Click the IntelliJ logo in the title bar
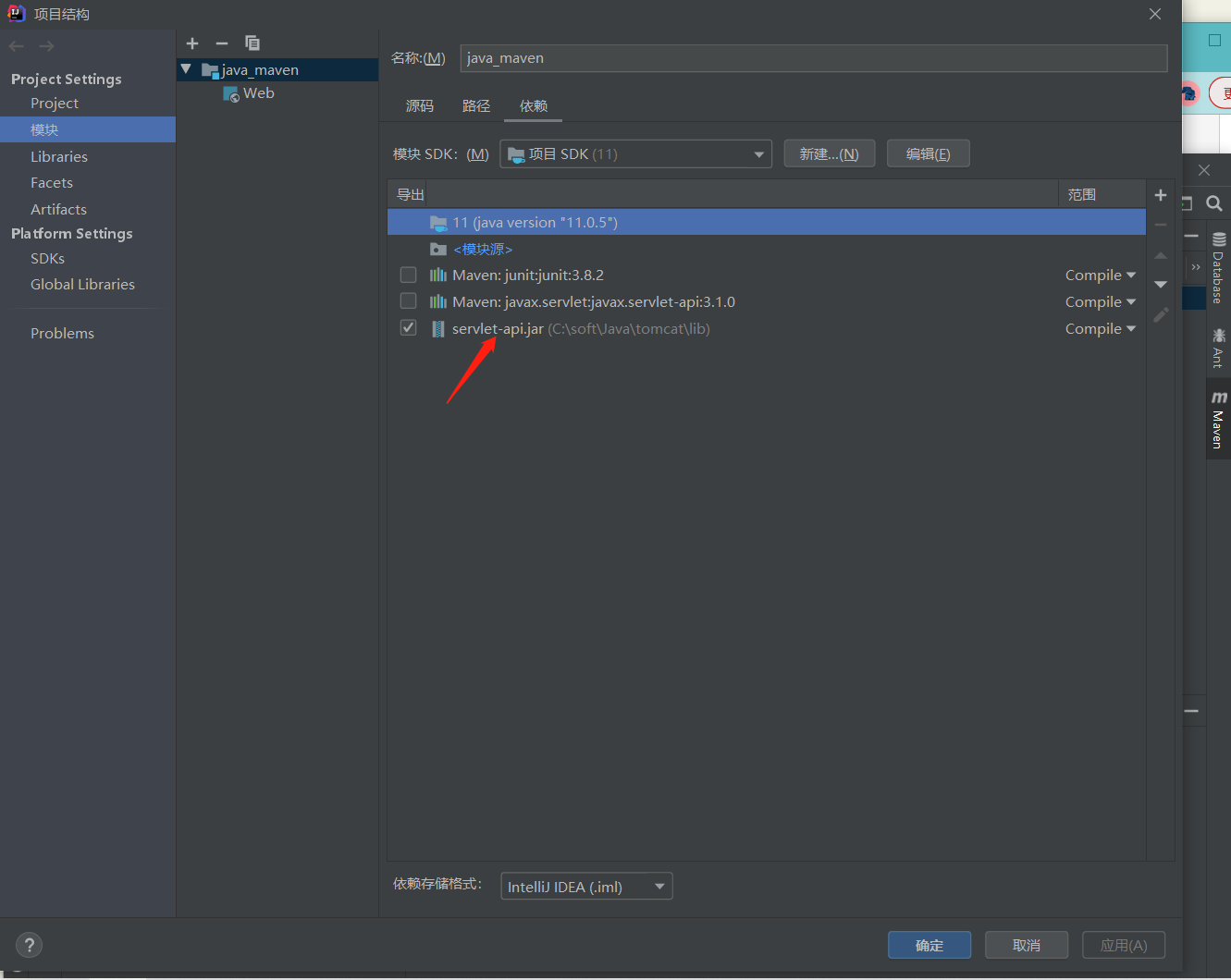Image resolution: width=1231 pixels, height=980 pixels. (17, 13)
